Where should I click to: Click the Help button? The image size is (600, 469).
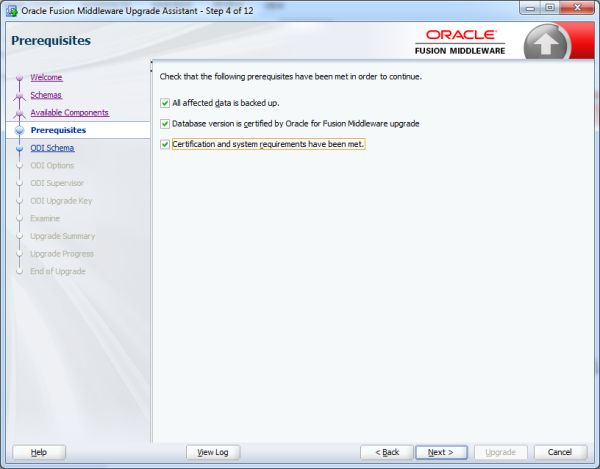pos(39,452)
